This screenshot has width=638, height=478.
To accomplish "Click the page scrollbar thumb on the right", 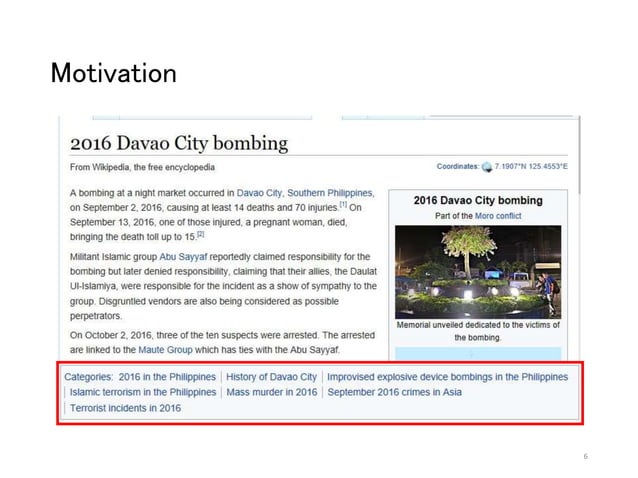I will (579, 155).
